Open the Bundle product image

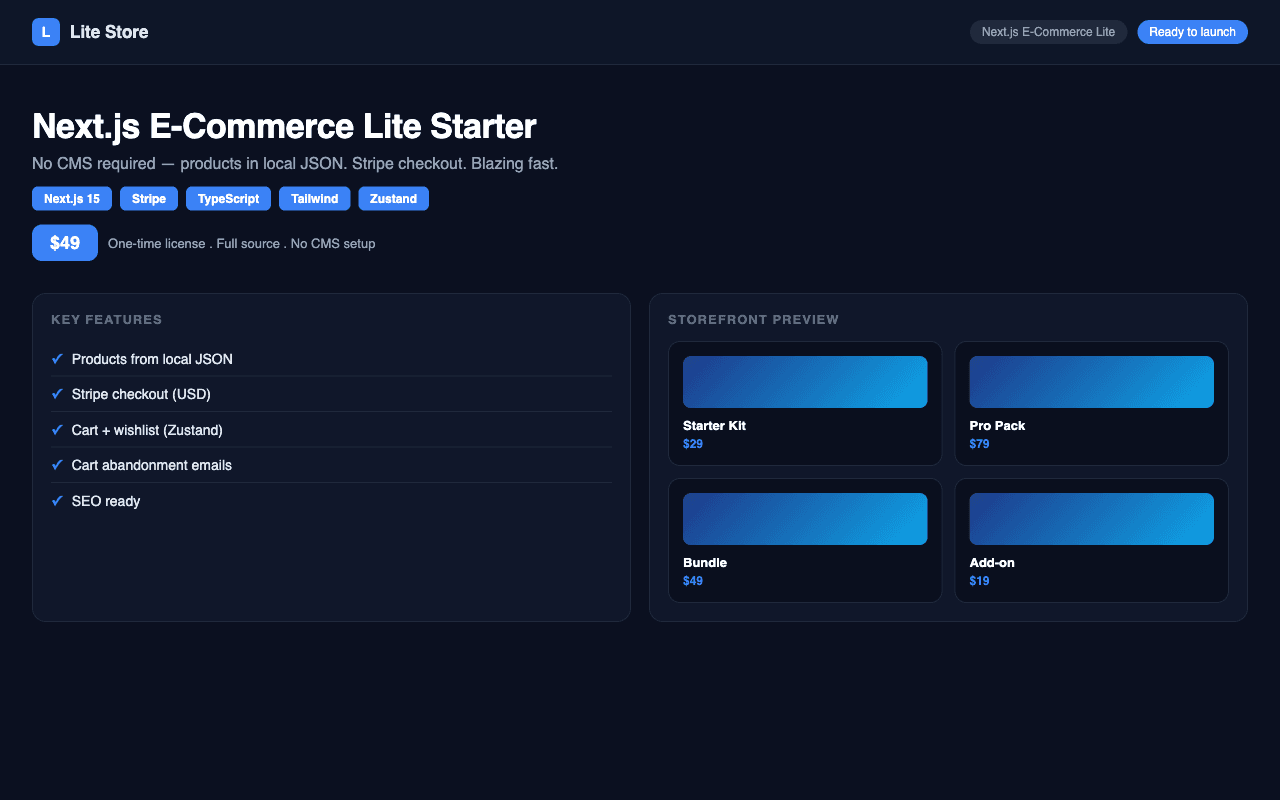coord(805,519)
